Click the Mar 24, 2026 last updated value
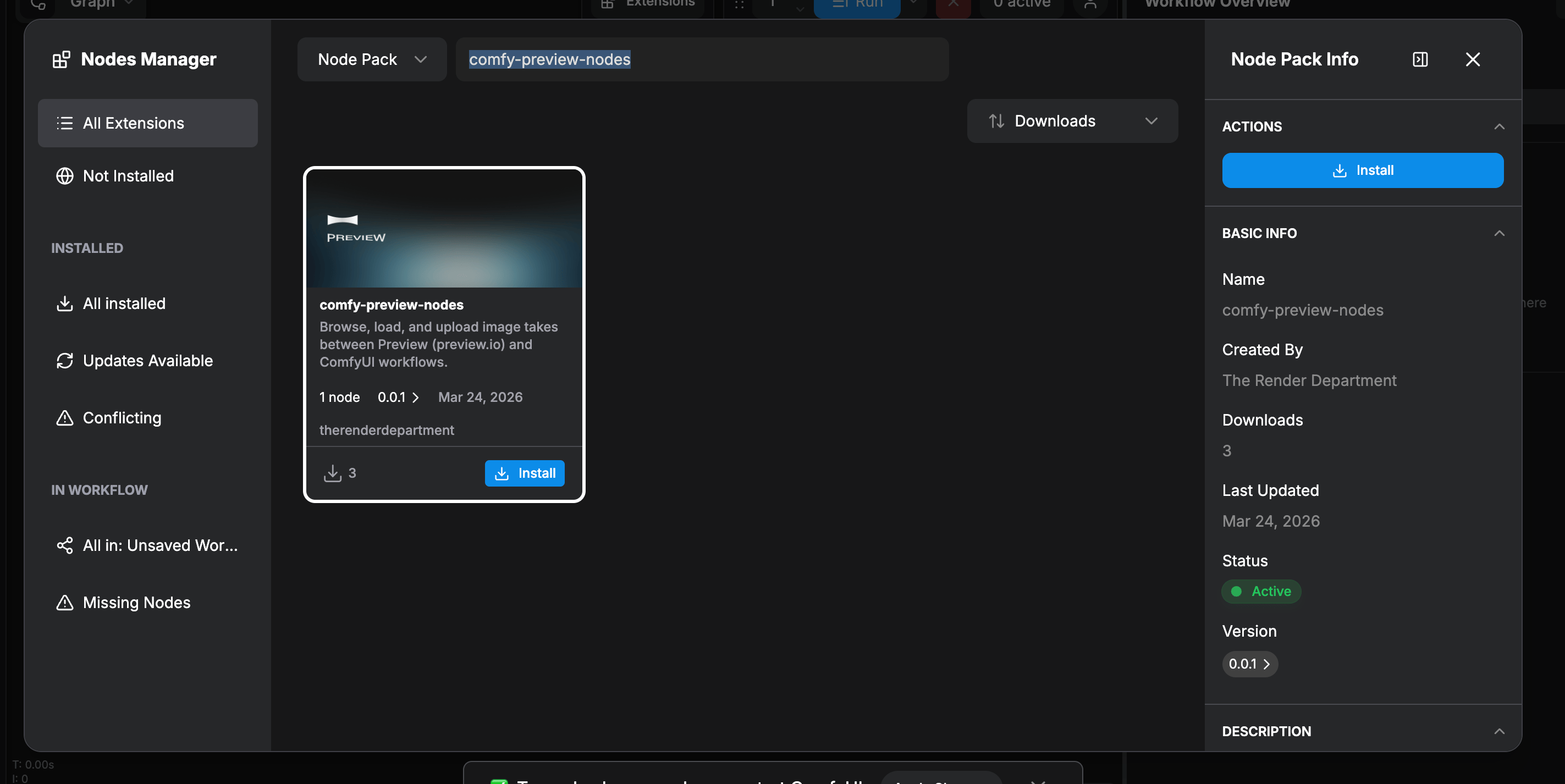The image size is (1565, 784). tap(1270, 522)
